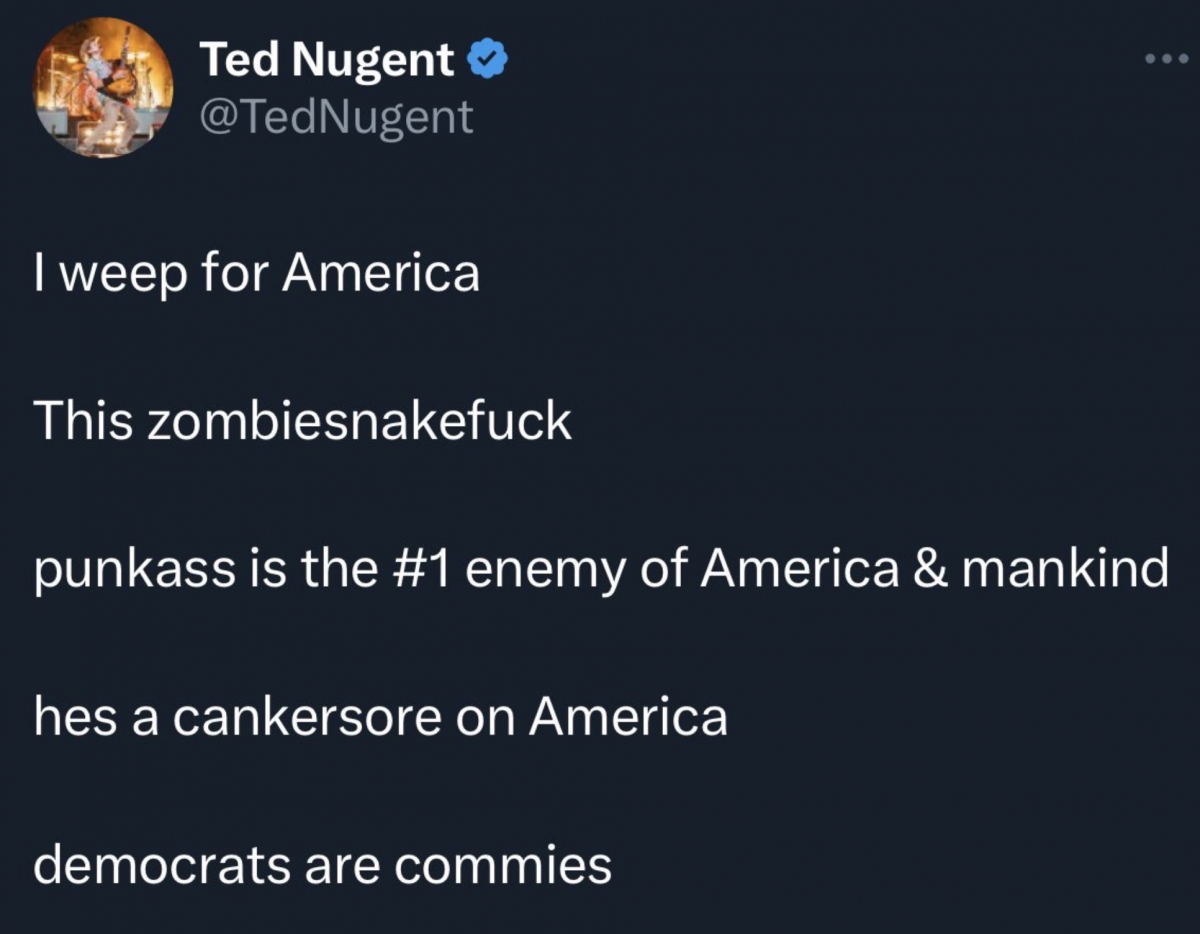Open the three-dot more options menu
The width and height of the screenshot is (1200, 934).
click(1166, 58)
